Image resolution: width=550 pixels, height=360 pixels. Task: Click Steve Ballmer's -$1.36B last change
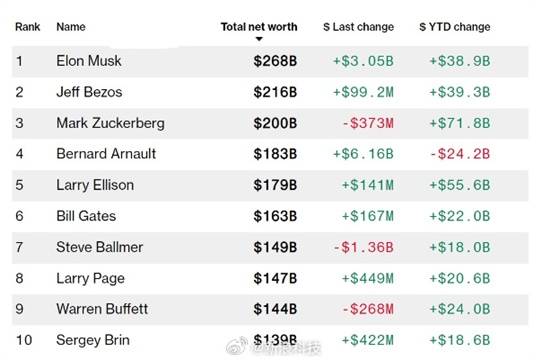(363, 247)
